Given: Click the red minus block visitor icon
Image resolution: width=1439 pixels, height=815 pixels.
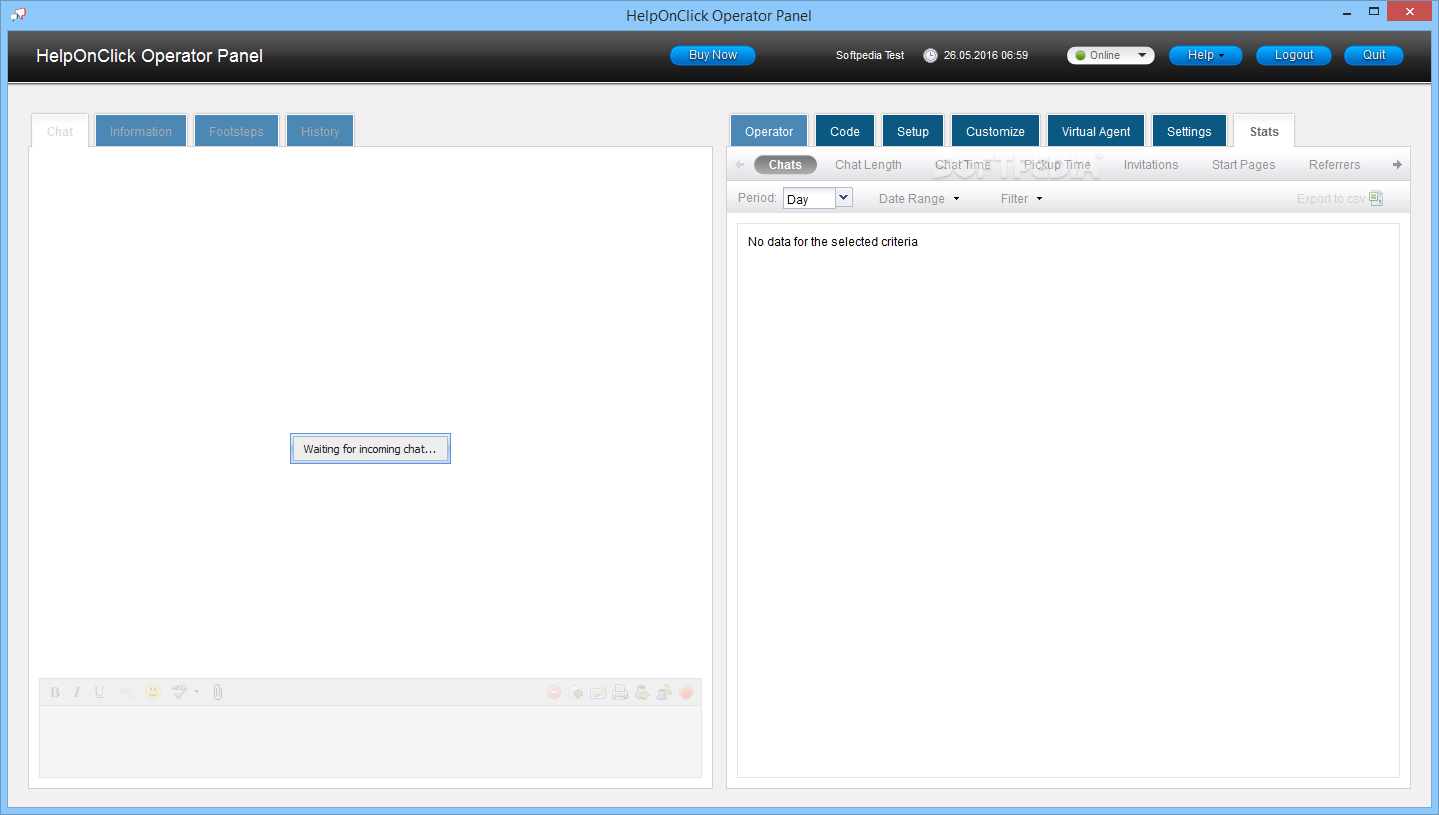Looking at the screenshot, I should click(554, 692).
